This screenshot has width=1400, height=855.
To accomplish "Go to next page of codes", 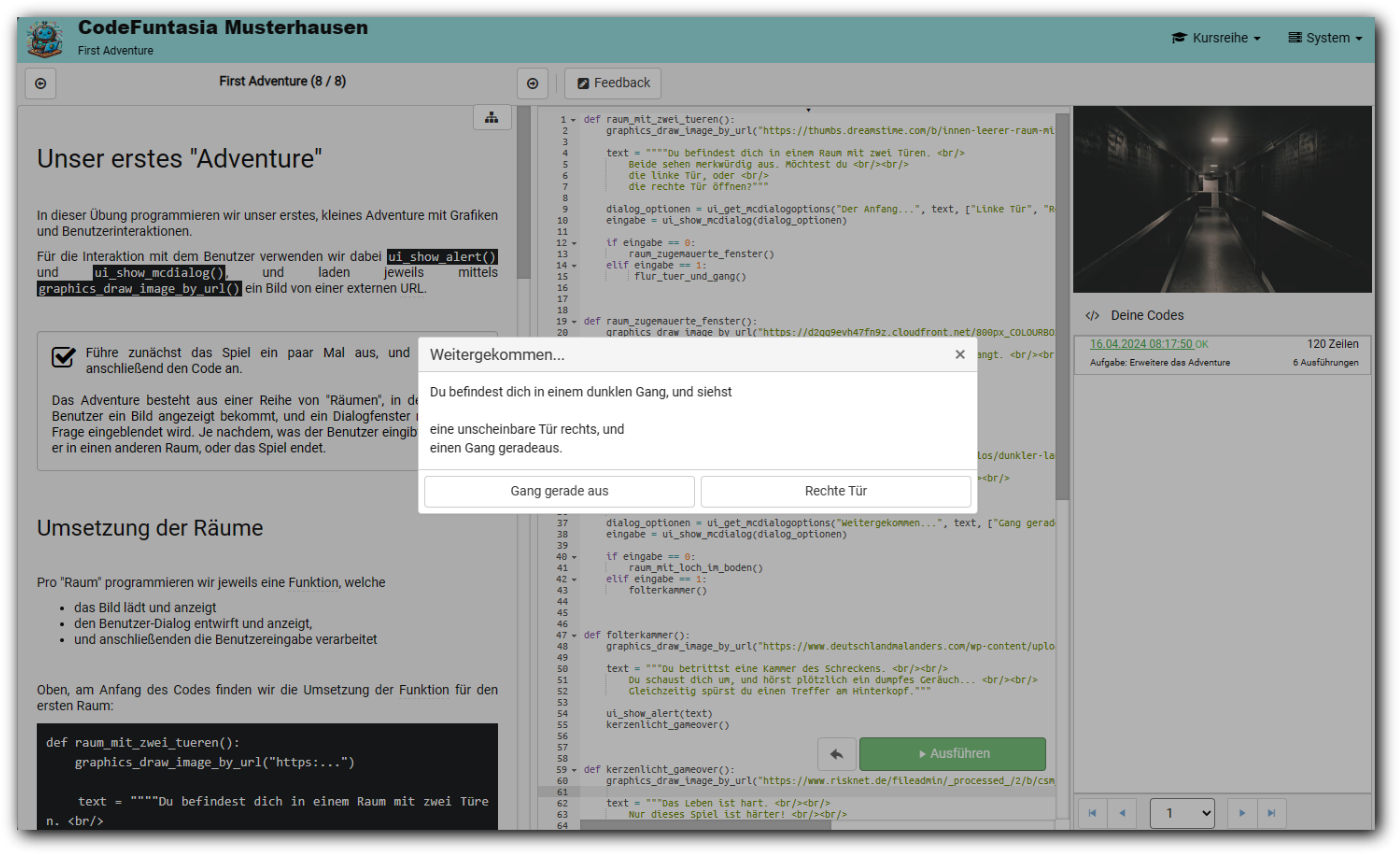I will tap(1242, 813).
